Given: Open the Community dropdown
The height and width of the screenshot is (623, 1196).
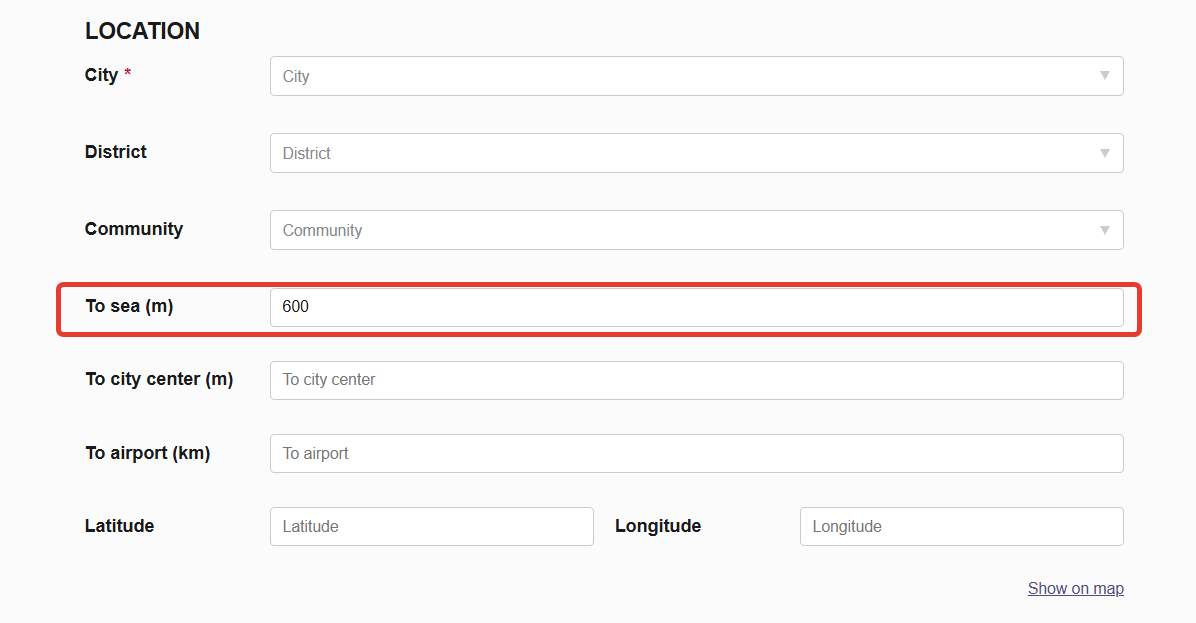Looking at the screenshot, I should [x=680, y=231].
